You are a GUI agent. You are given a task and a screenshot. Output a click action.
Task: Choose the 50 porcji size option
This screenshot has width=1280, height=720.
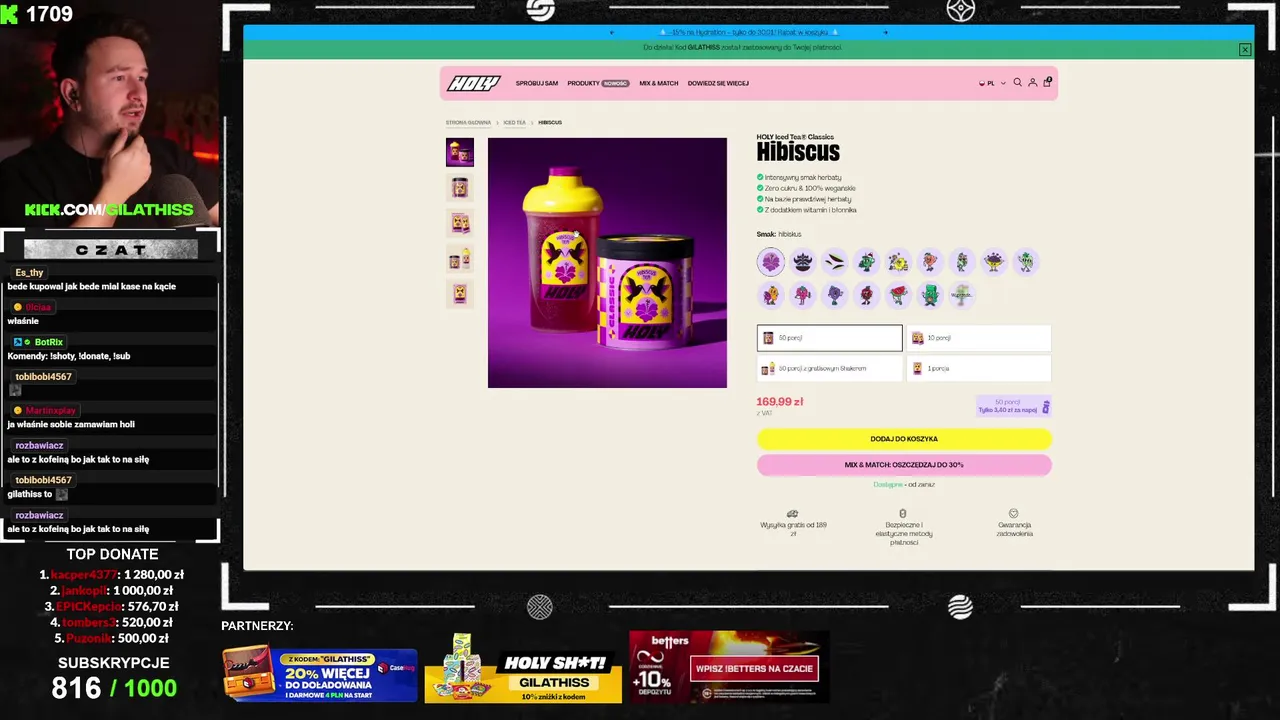click(x=829, y=338)
